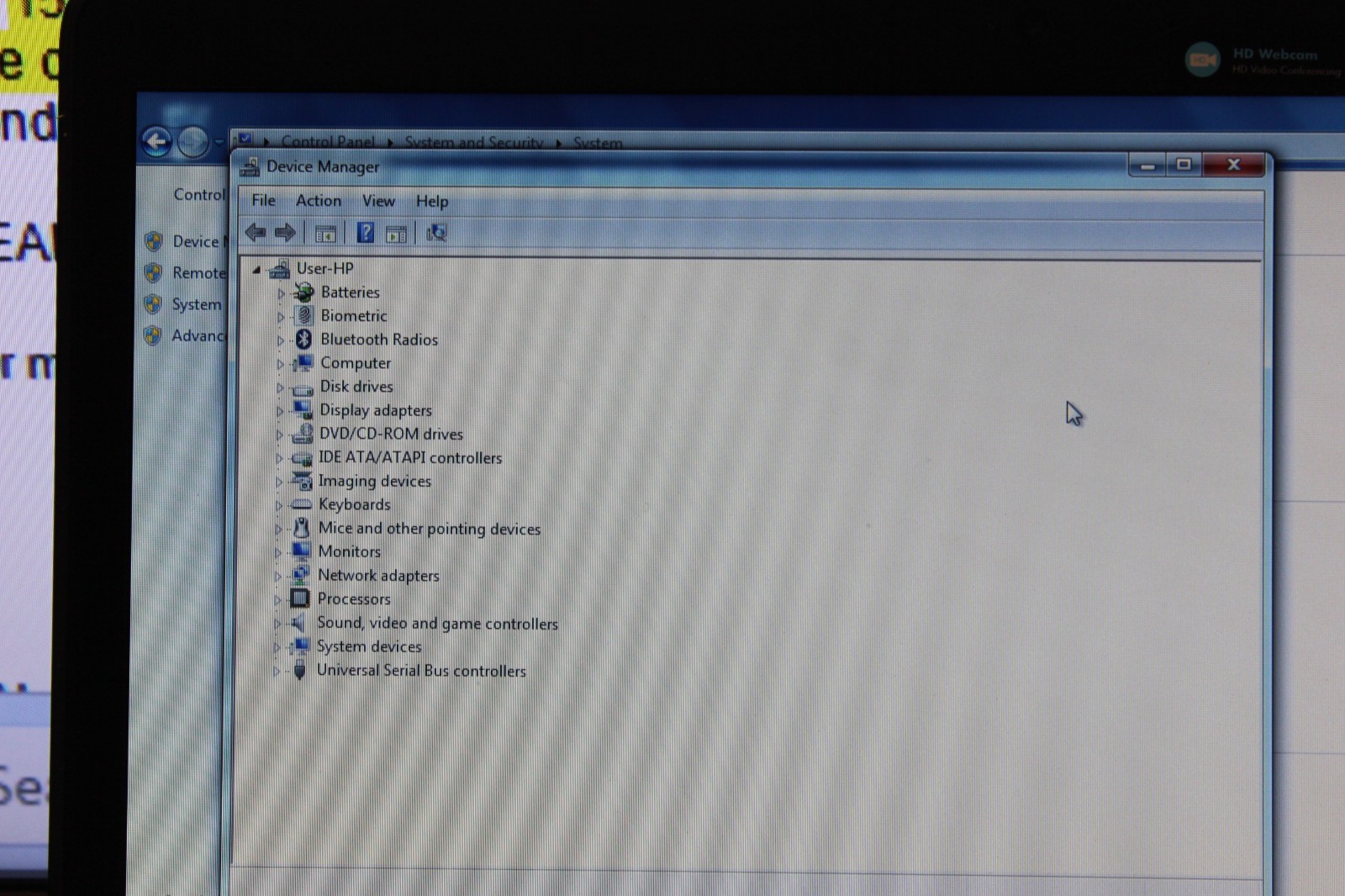Click the Scan for hardware changes toolbar icon
Screen dimensions: 1345x896
coord(436,233)
